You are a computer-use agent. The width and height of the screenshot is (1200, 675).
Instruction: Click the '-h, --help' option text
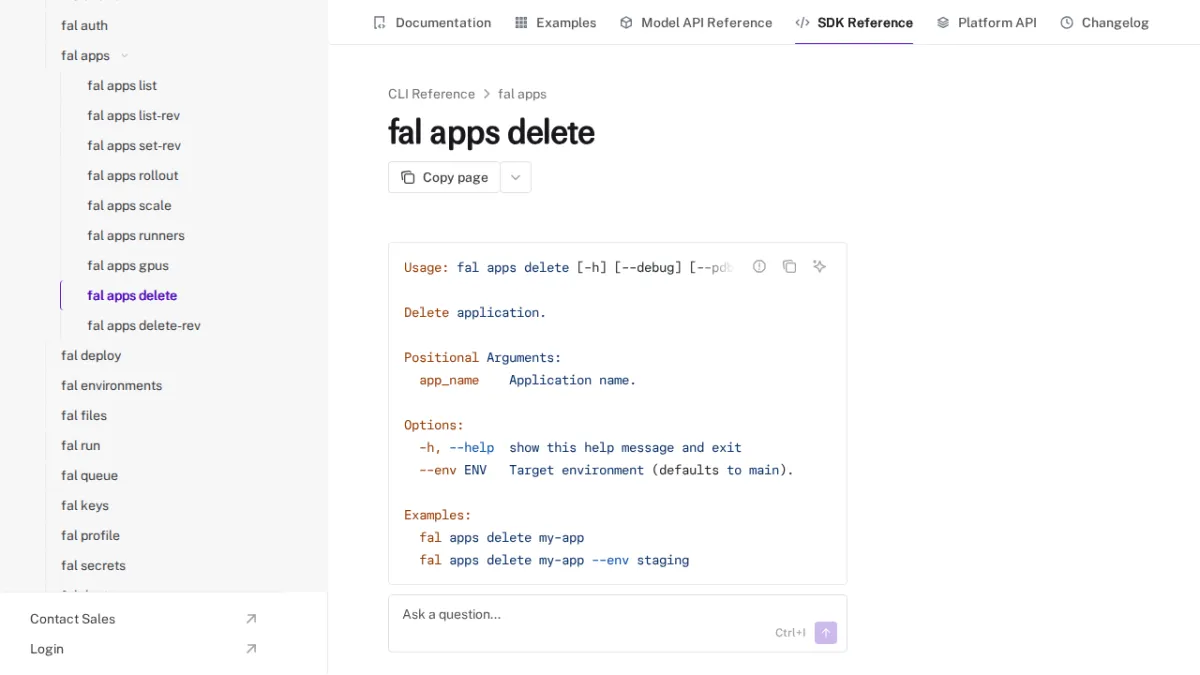tap(457, 448)
